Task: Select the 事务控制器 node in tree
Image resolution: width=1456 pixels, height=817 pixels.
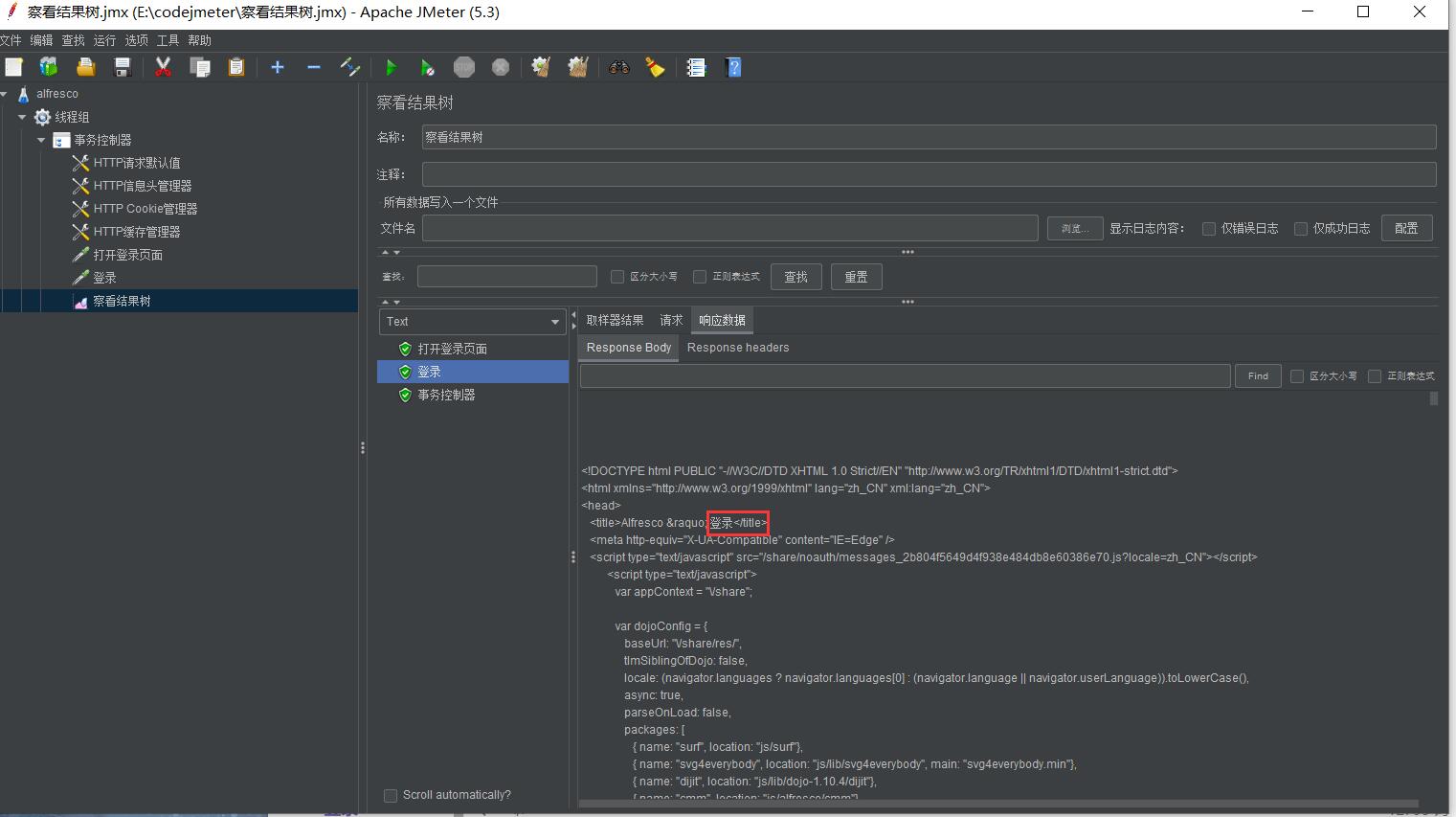Action: click(102, 140)
